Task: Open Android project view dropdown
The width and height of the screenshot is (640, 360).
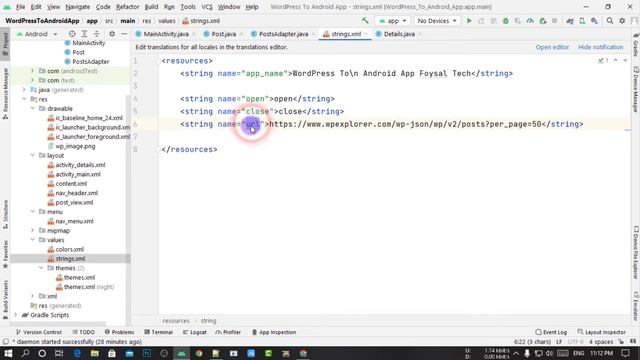Action: click(37, 34)
